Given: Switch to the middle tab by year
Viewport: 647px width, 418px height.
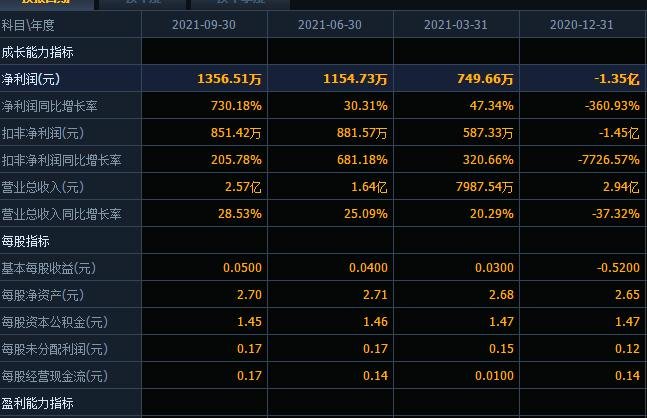Looking at the screenshot, I should (x=143, y=3).
